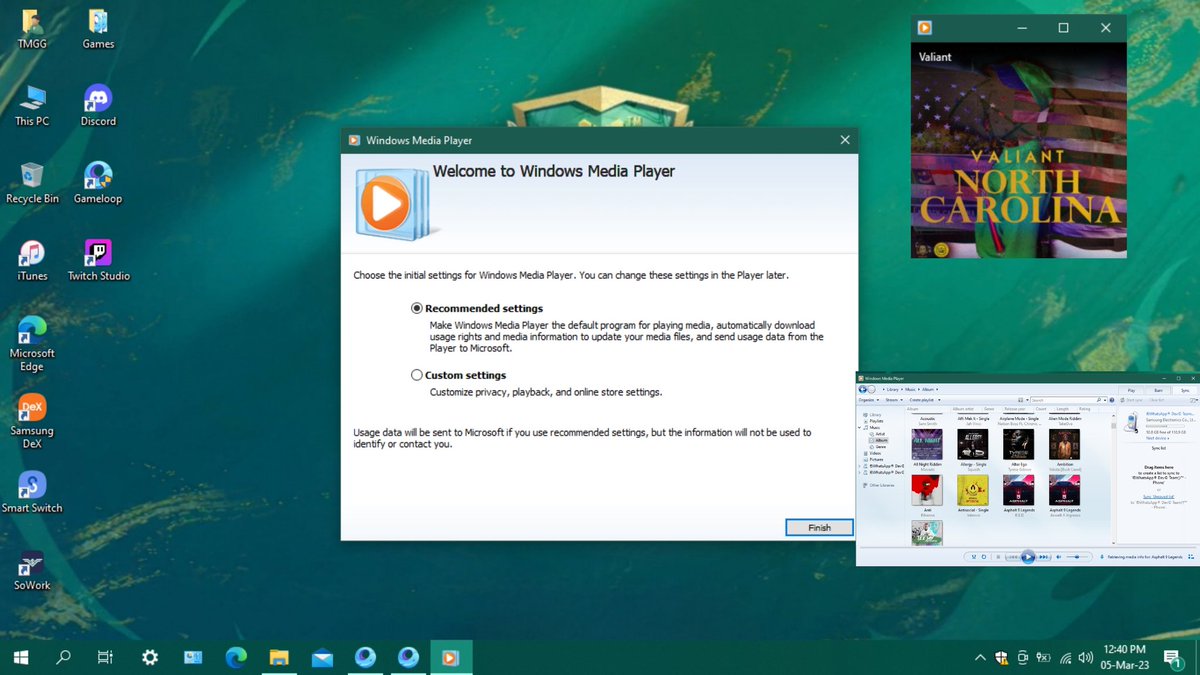Open the Create playlist dropdown
Viewport: 1200px width, 675px height.
click(x=925, y=400)
